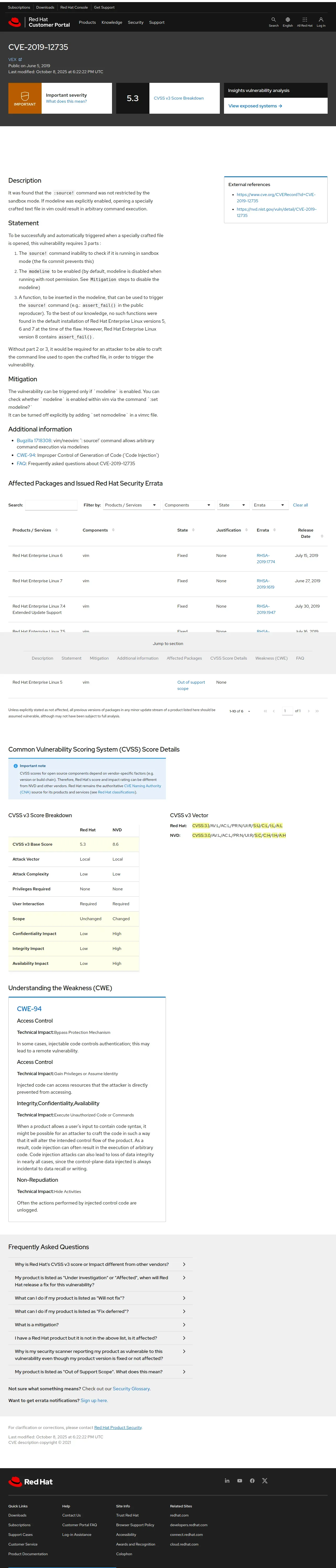Click 'What does this mean?' severity link

click(66, 102)
